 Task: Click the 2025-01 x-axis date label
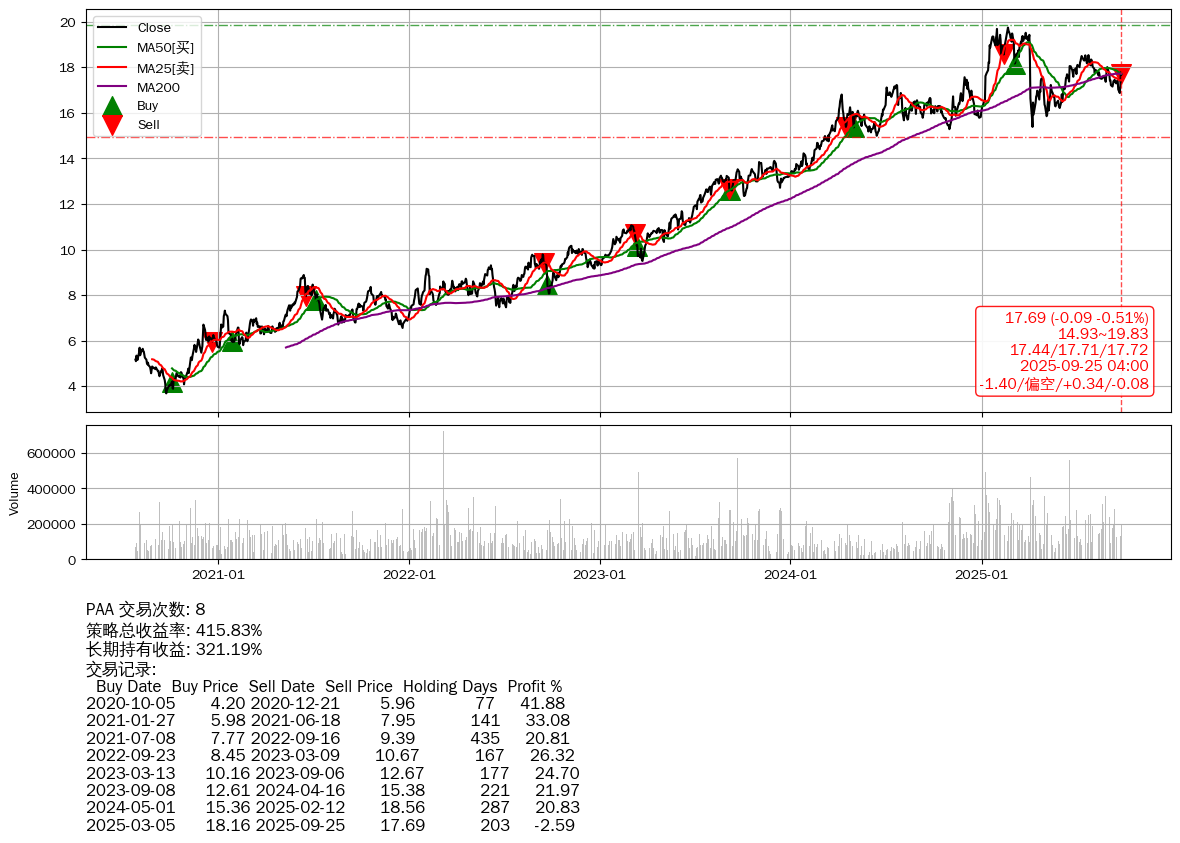(982, 574)
